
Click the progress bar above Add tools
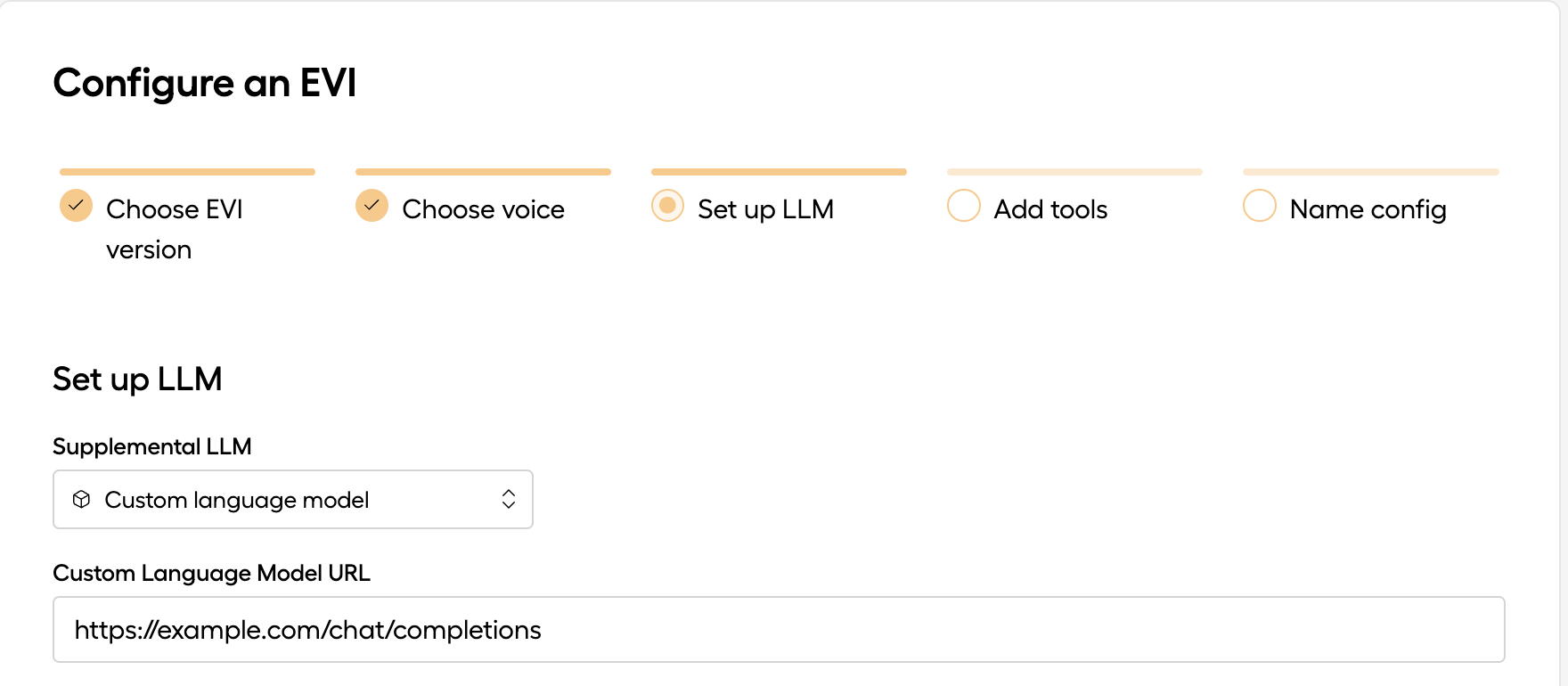click(1074, 171)
